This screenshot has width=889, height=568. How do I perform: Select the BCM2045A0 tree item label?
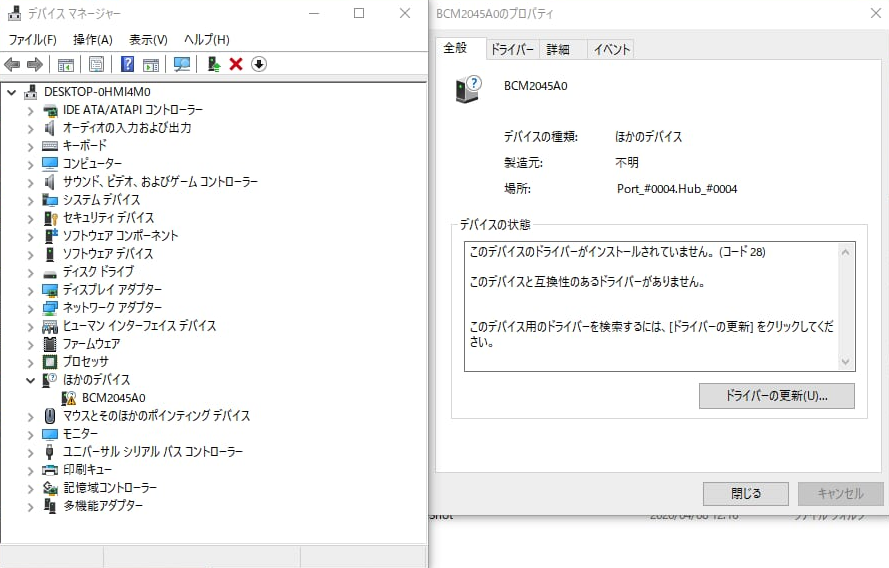(113, 398)
